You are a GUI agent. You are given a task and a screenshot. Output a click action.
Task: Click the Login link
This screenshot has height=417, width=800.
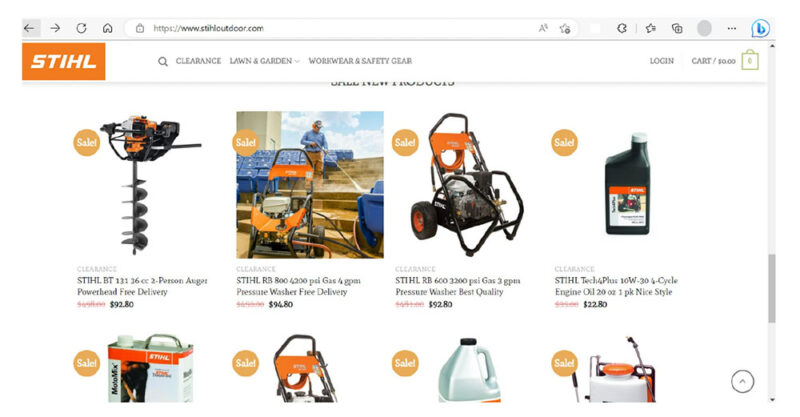(x=661, y=61)
